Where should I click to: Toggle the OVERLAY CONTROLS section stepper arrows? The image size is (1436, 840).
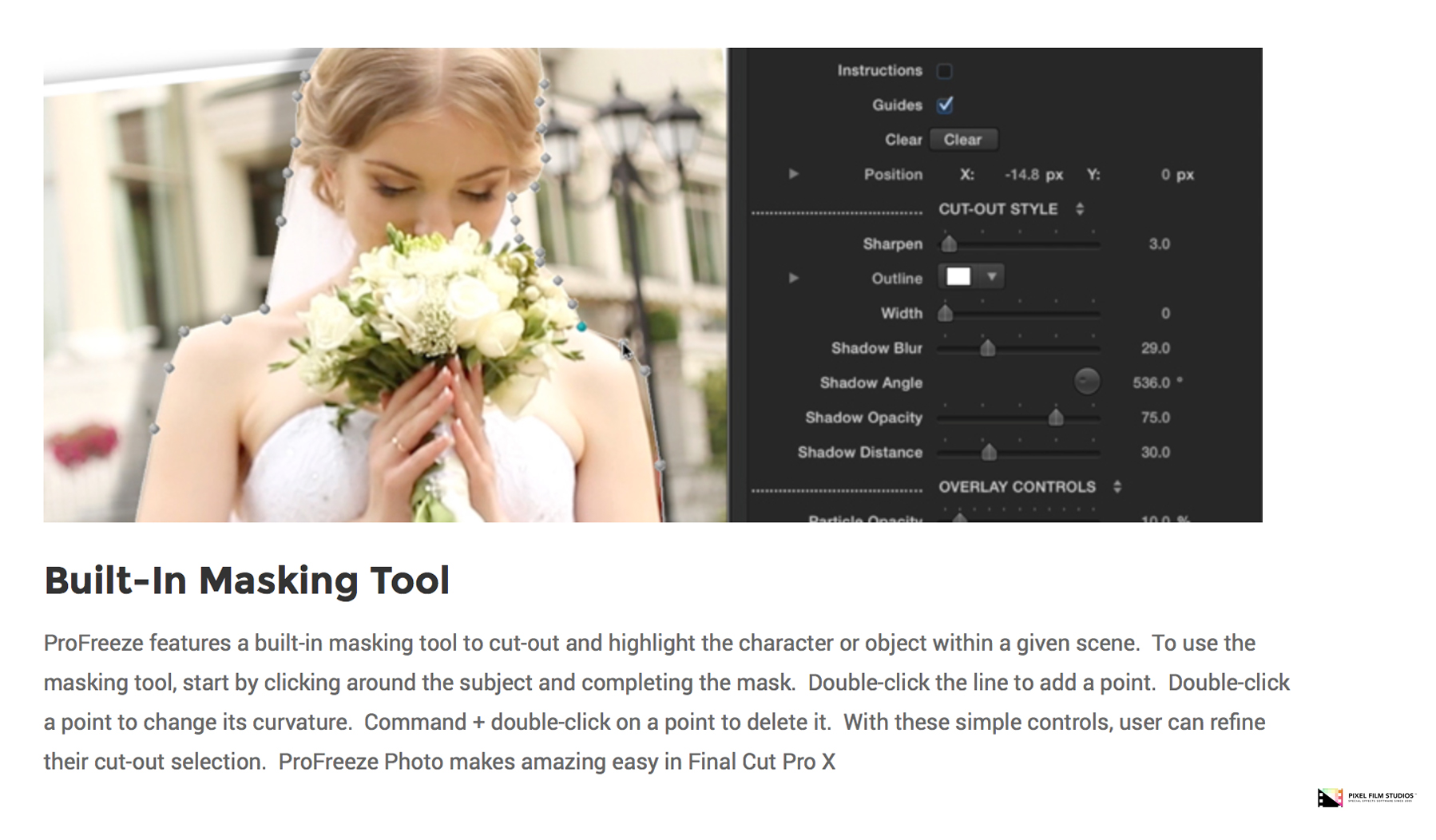pos(1117,487)
